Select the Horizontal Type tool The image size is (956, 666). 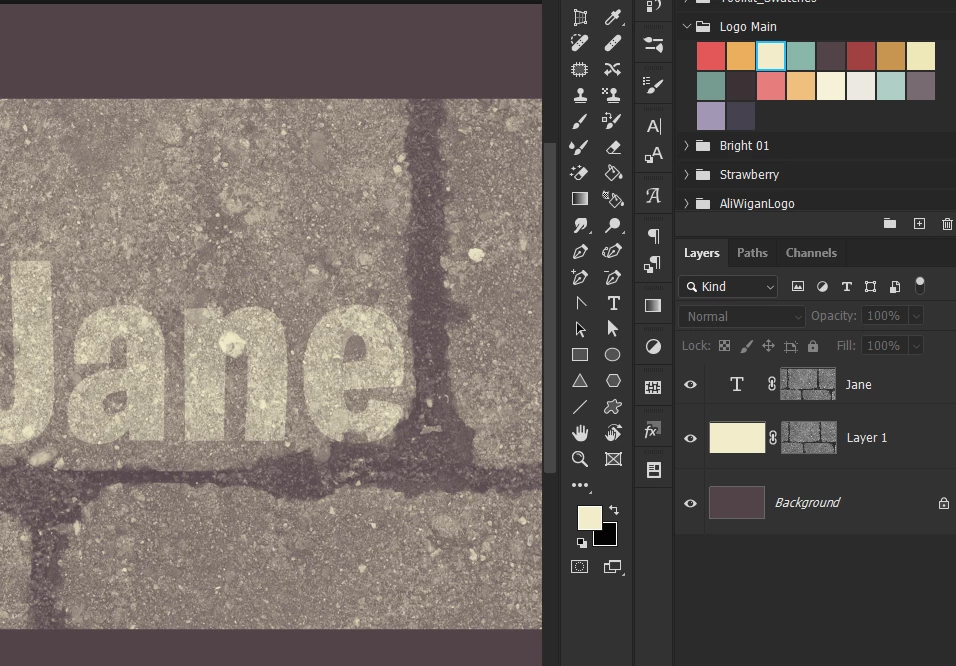(613, 303)
